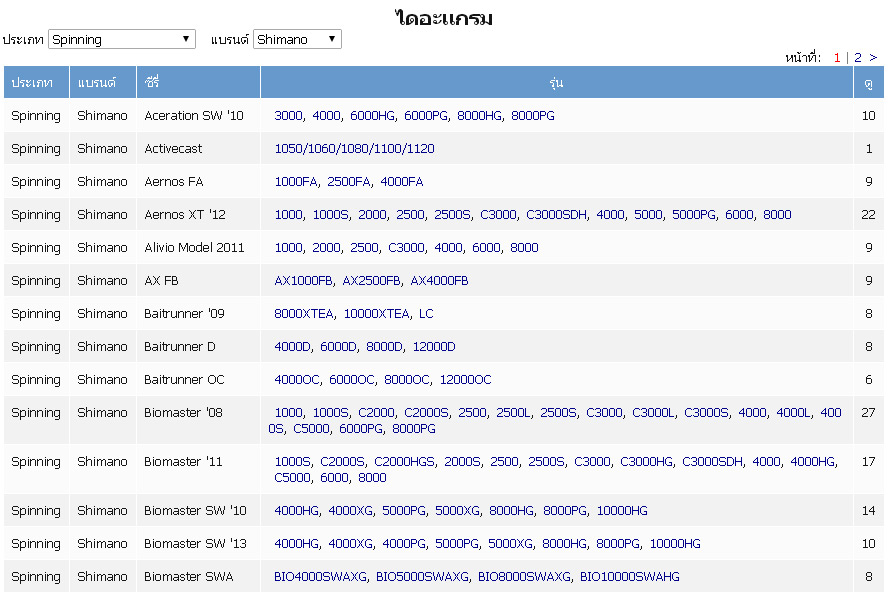888x592 pixels.
Task: Open C2000 in the Biomaster '08 row
Action: tap(377, 412)
